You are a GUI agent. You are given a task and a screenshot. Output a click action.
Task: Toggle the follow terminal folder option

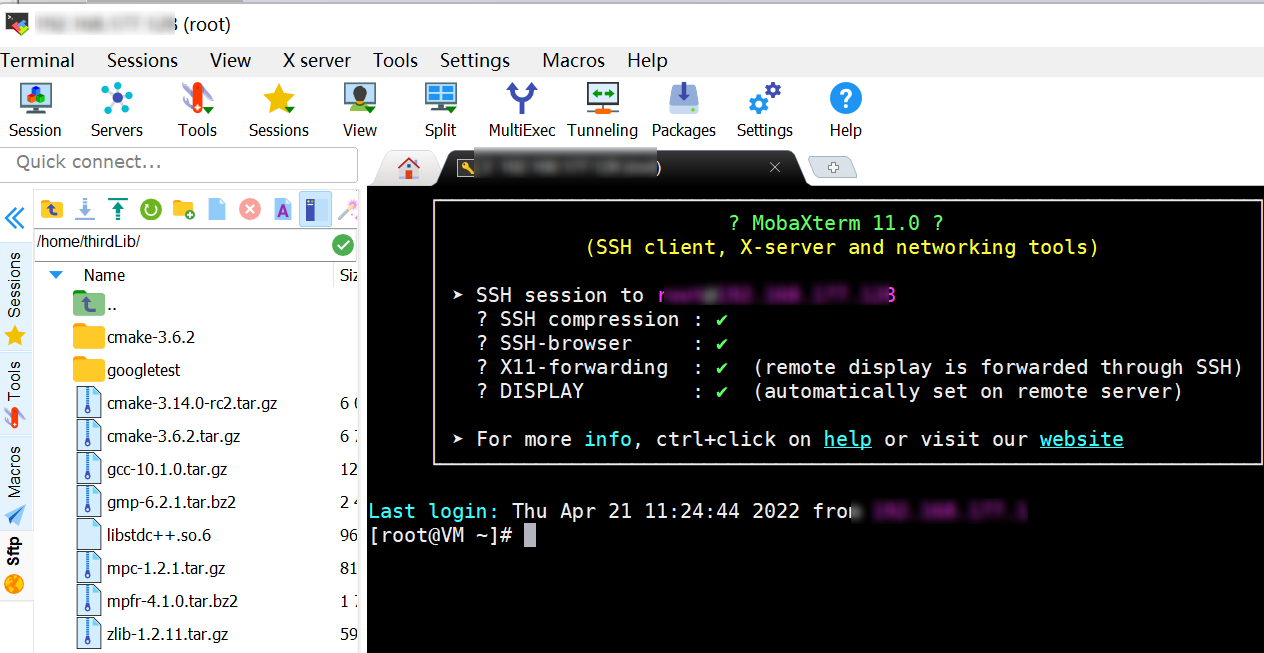(316, 210)
